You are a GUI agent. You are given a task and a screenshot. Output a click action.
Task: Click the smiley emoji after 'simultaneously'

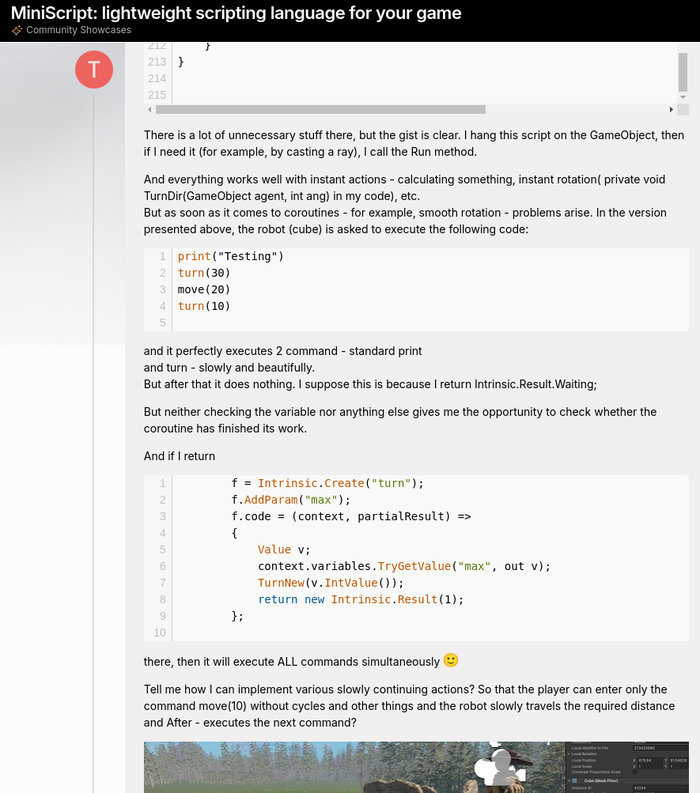coord(451,661)
